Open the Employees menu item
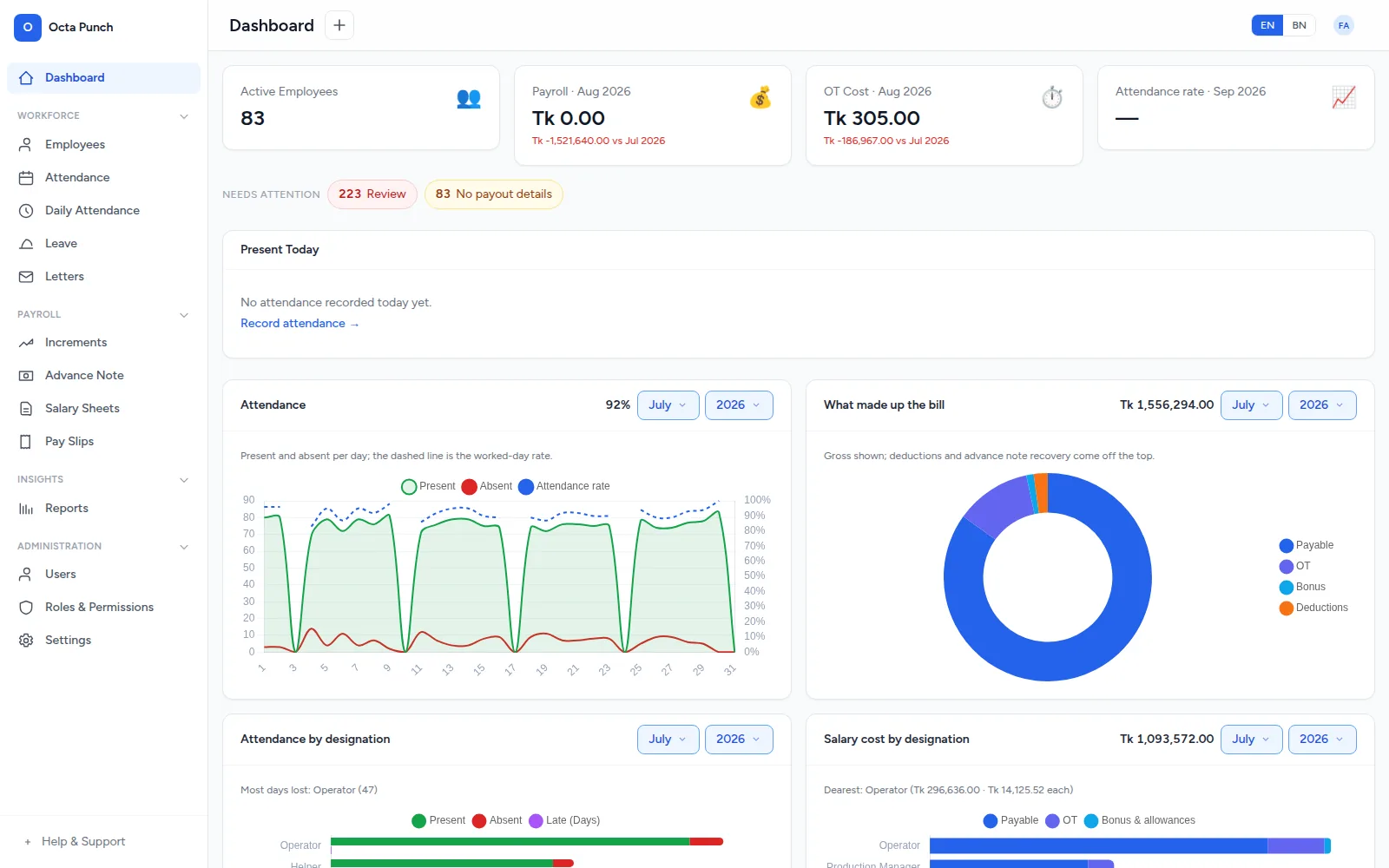 click(103, 145)
